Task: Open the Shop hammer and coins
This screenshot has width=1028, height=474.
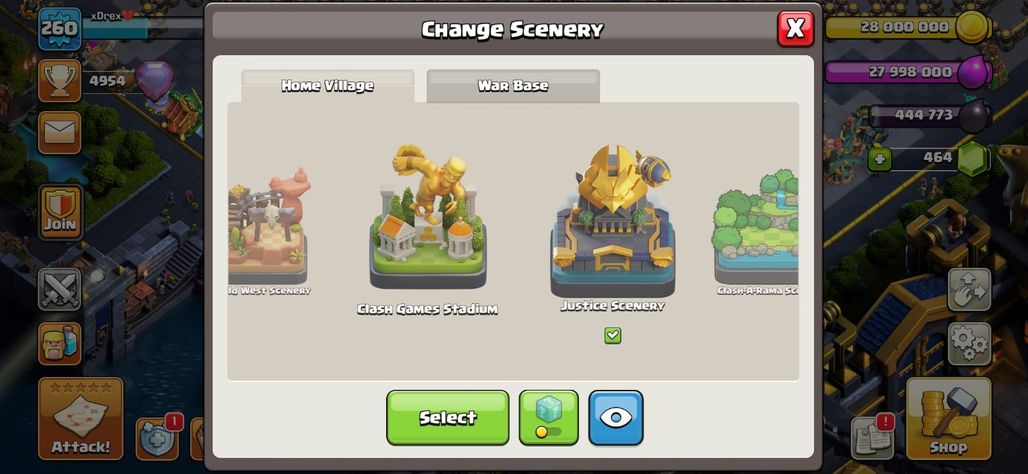Action: coord(948,418)
